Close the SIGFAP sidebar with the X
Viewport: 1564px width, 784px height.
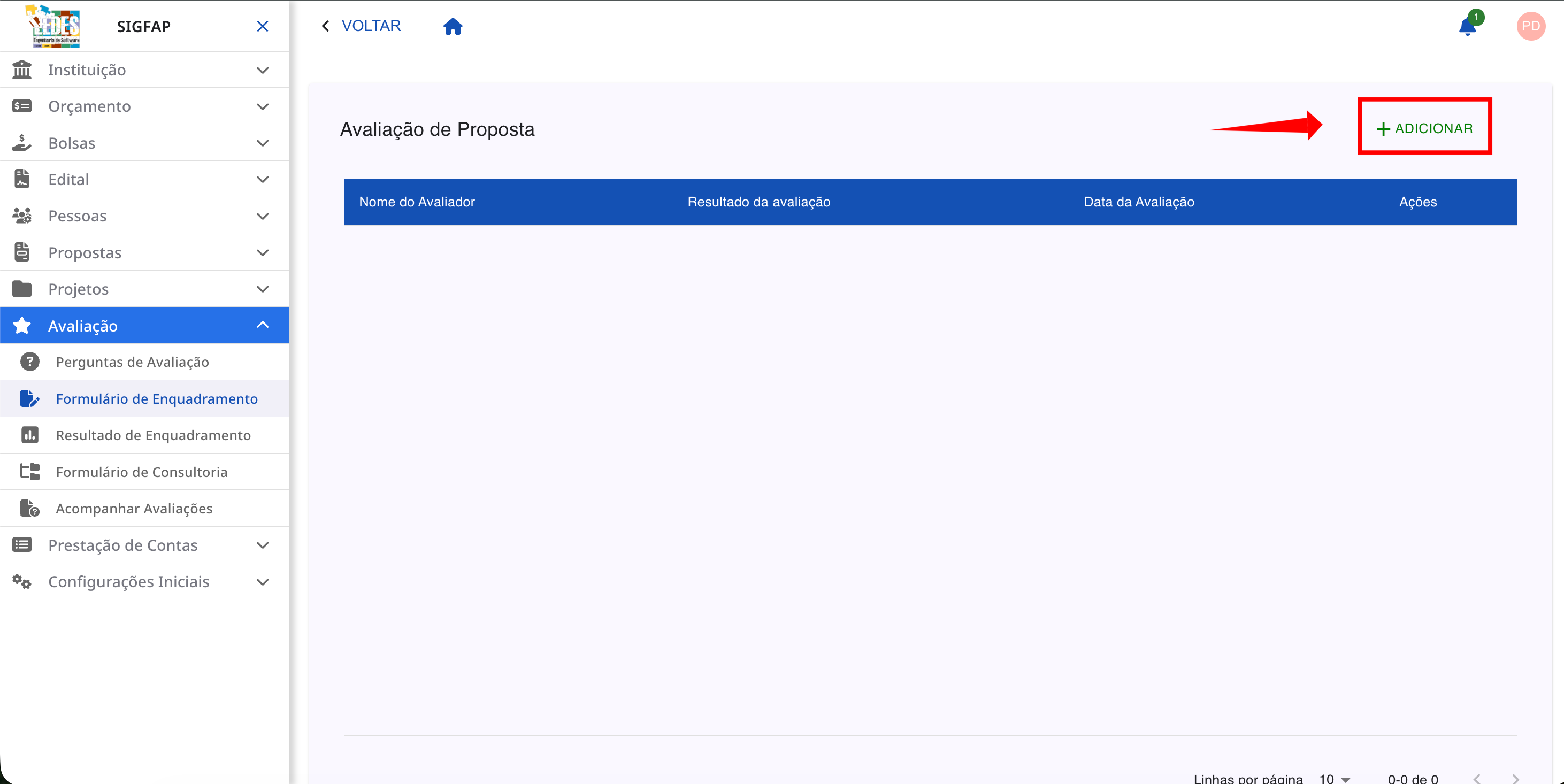[262, 26]
